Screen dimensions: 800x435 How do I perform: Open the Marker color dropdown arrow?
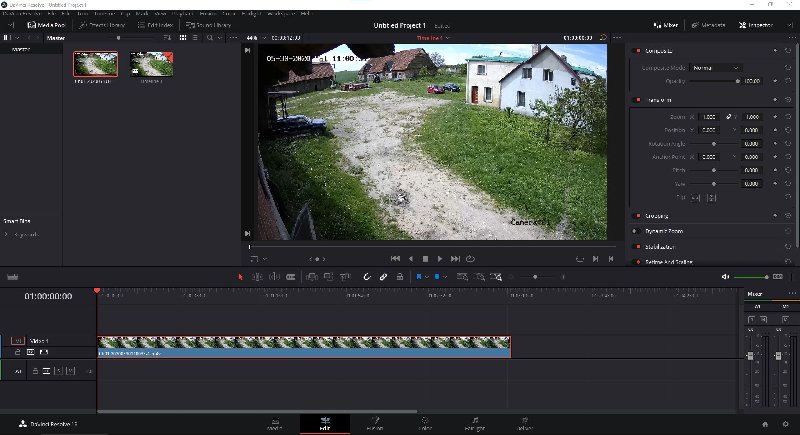[x=445, y=277]
